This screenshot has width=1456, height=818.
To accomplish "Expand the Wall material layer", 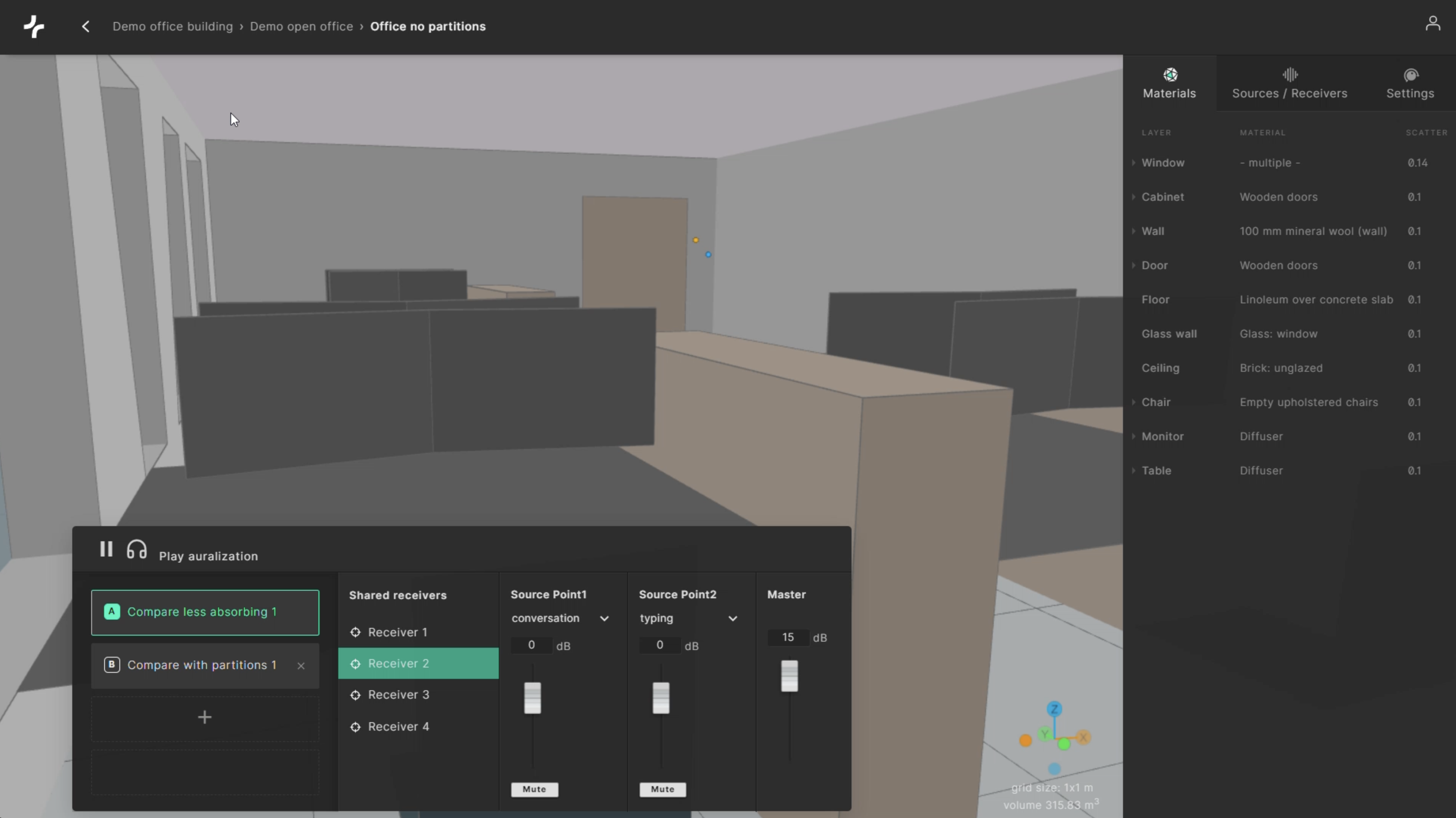I will click(x=1134, y=231).
